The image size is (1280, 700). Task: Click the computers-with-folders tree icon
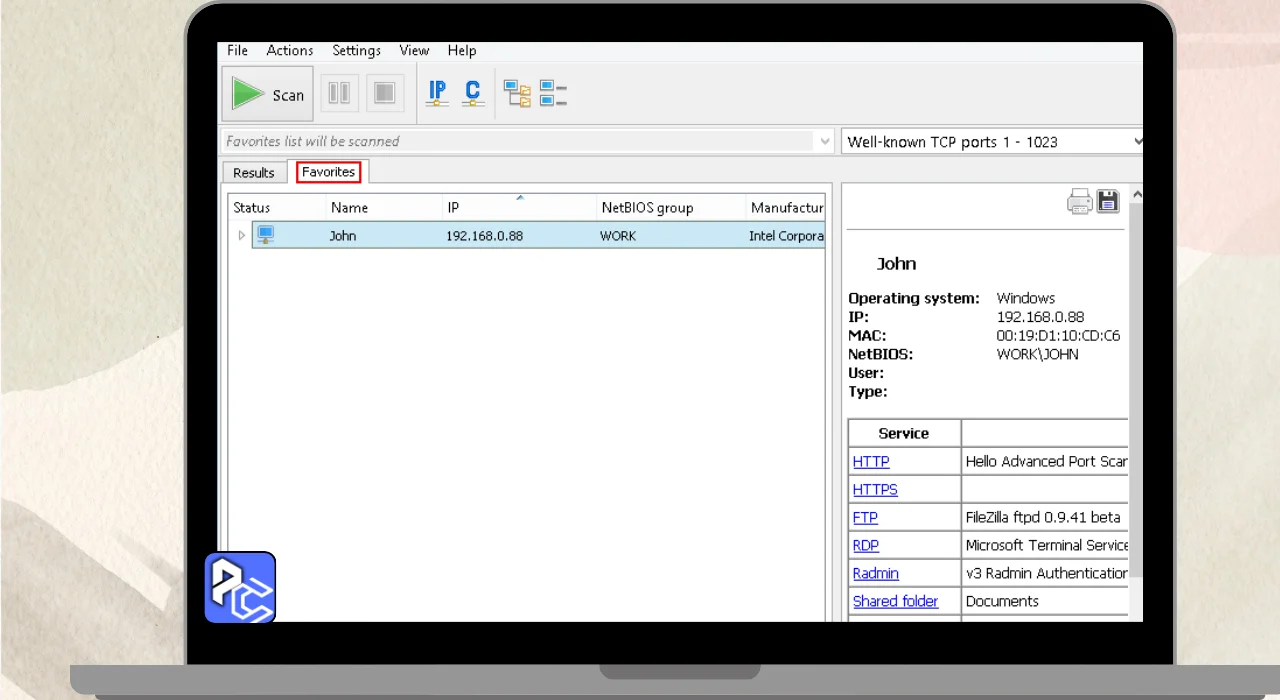tap(517, 94)
